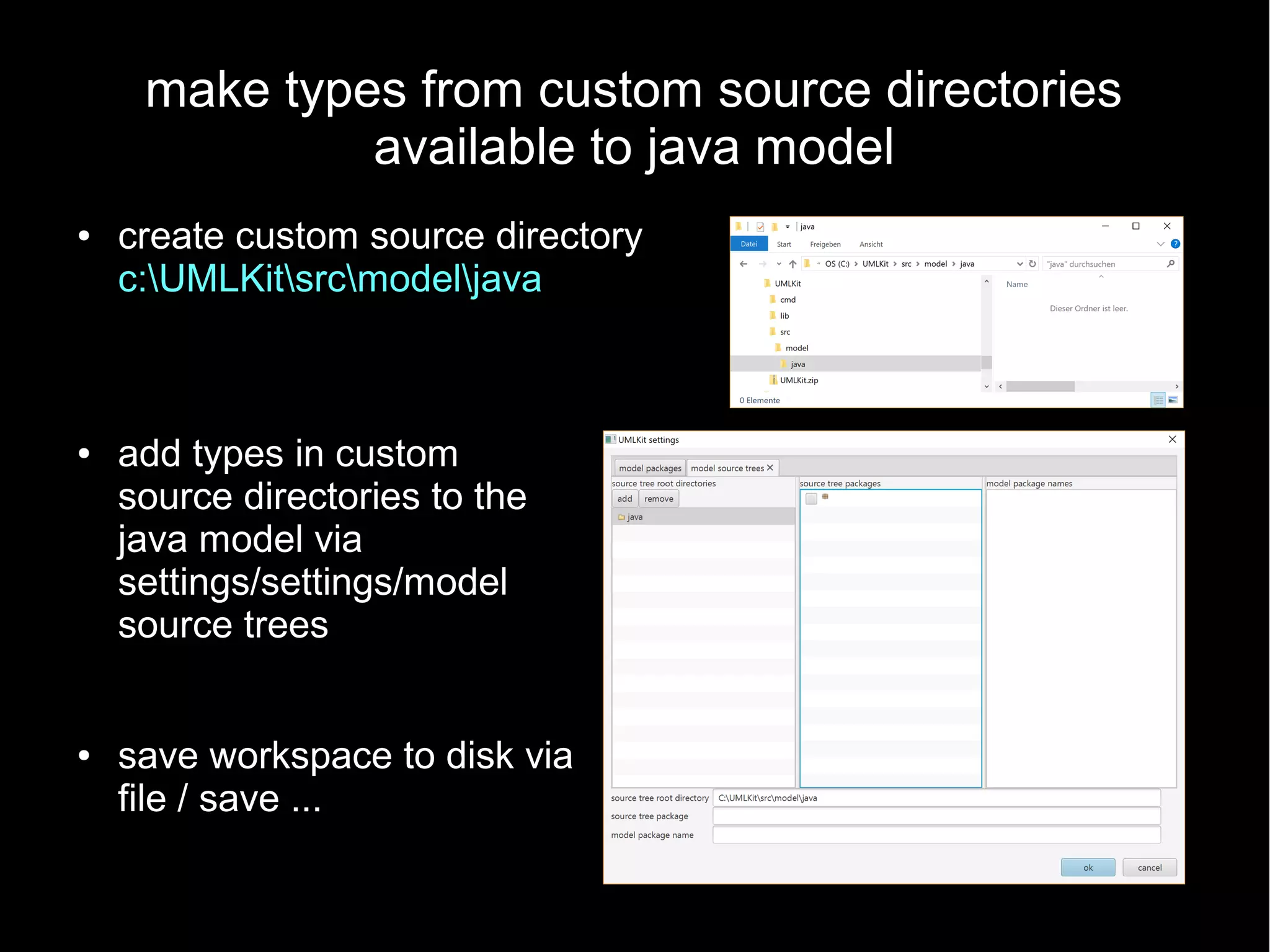This screenshot has width=1270, height=952.
Task: Click the folder icon left of model in the Explorer tree
Action: (778, 347)
